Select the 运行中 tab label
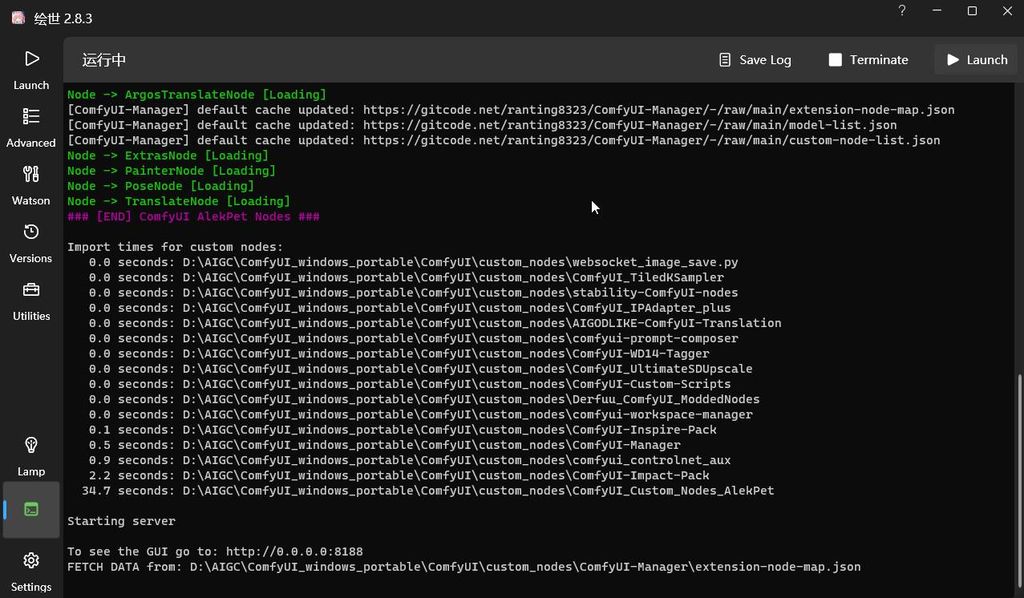The image size is (1024, 598). (x=101, y=59)
